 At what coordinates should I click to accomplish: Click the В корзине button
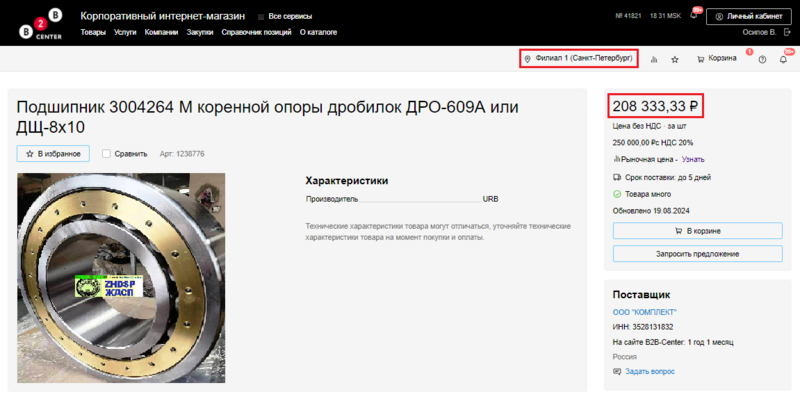point(697,231)
